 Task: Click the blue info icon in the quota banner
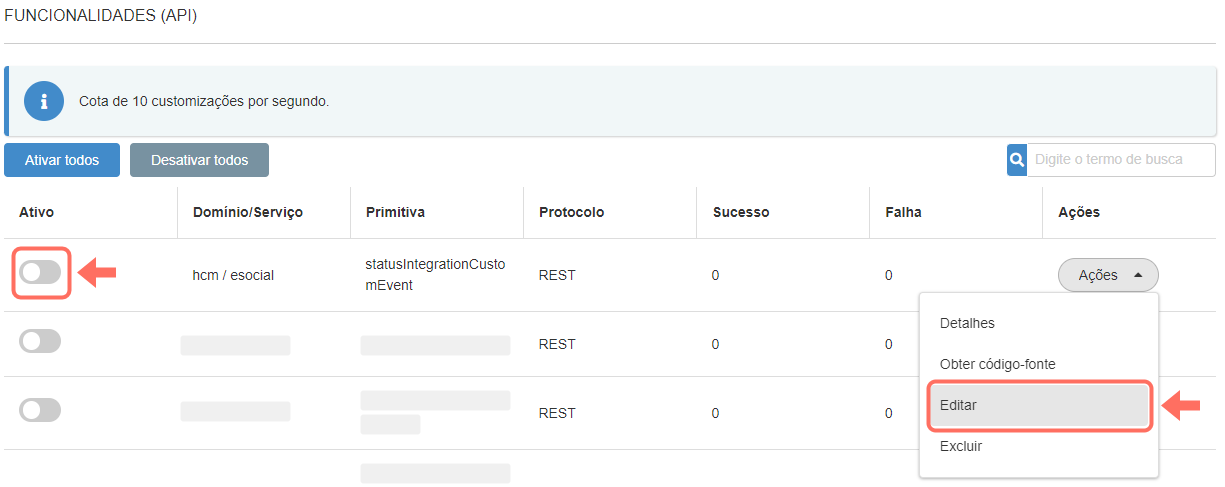44,101
